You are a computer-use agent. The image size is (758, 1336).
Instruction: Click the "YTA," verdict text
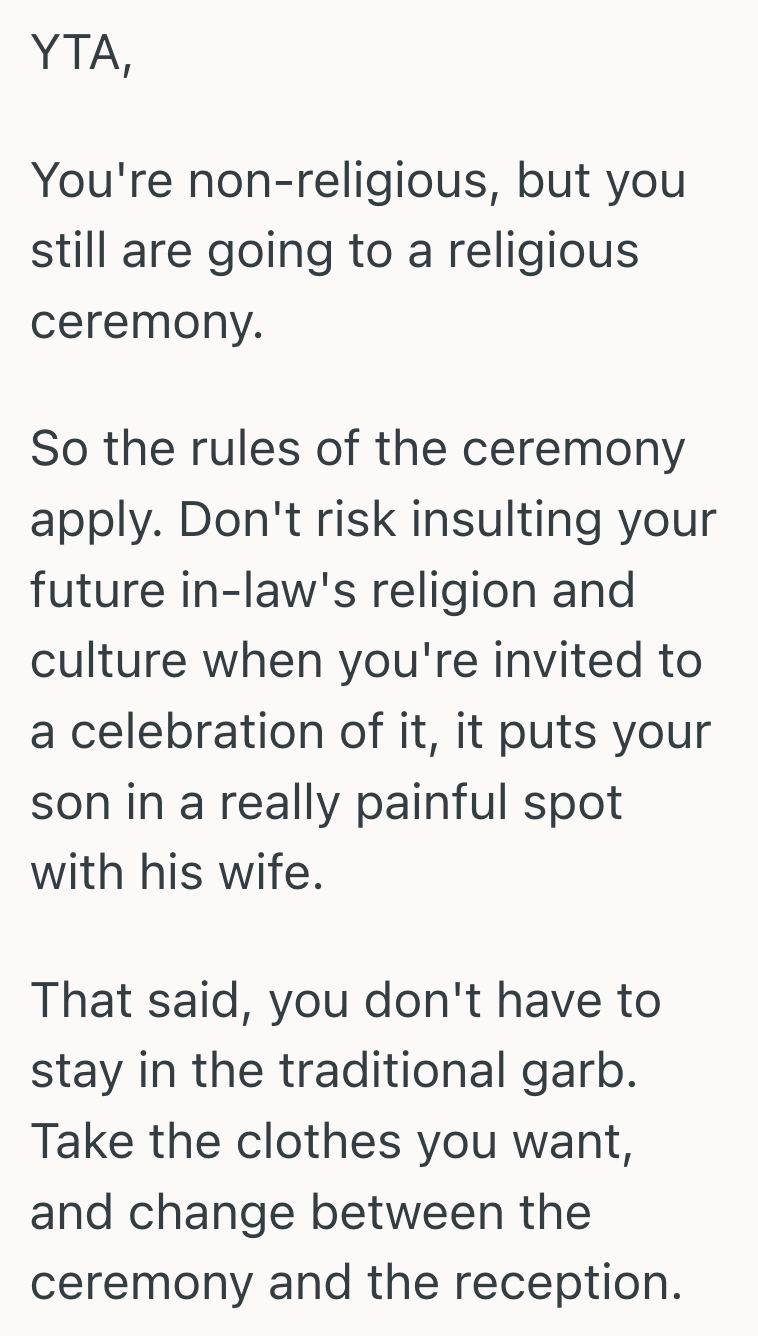(x=81, y=54)
